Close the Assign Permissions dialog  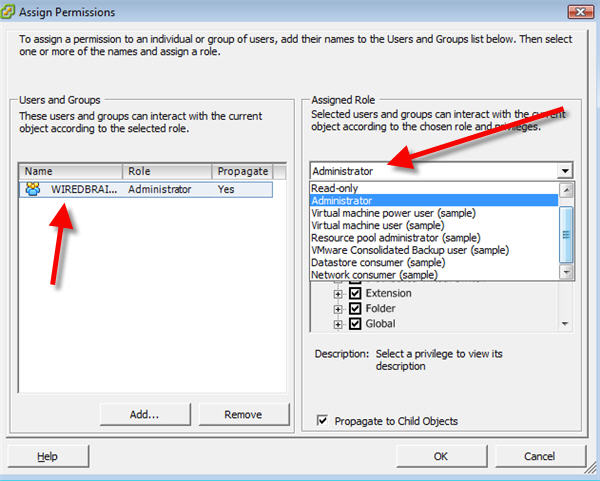(x=578, y=12)
